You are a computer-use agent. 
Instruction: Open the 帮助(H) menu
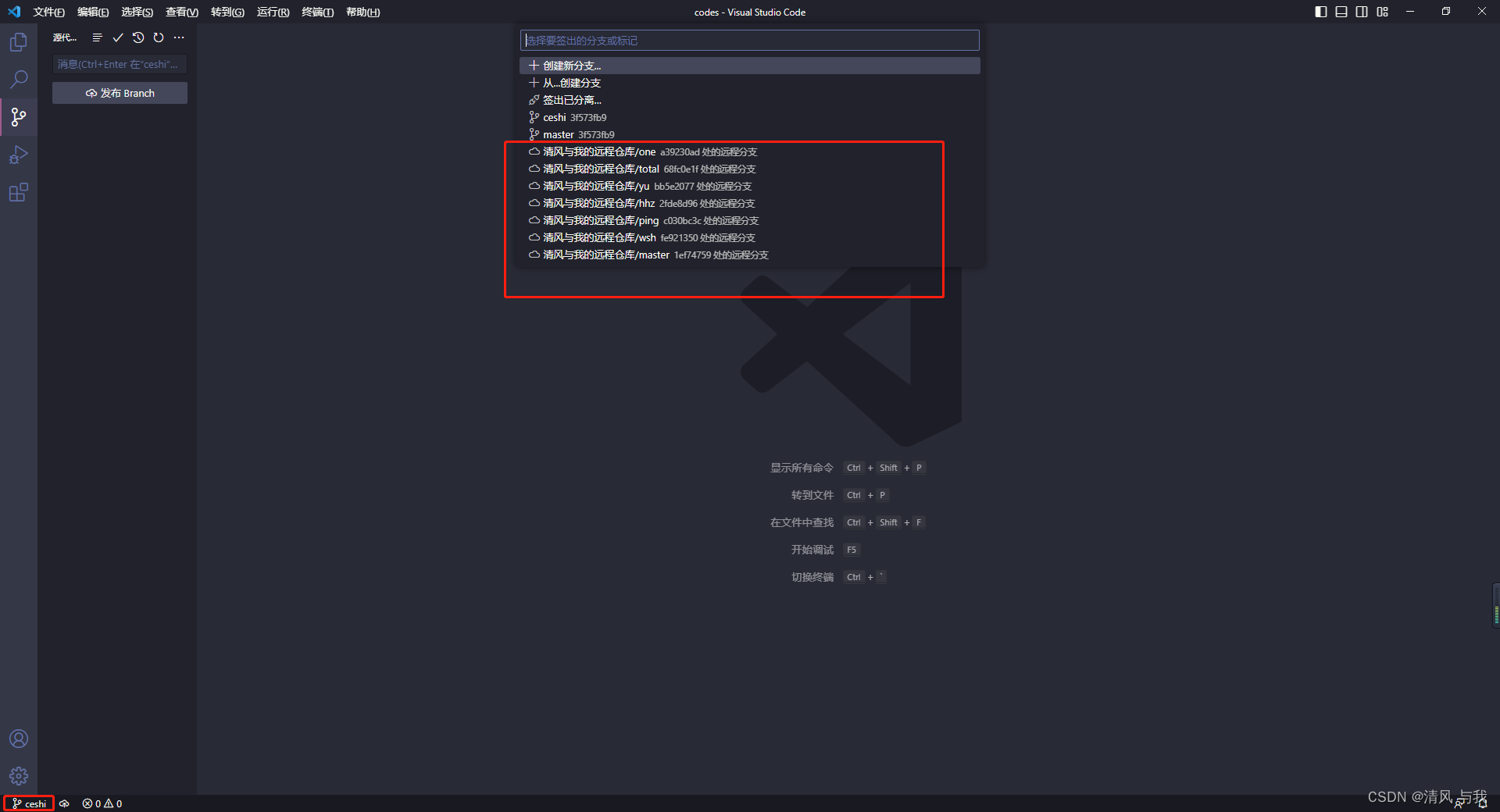pos(362,12)
